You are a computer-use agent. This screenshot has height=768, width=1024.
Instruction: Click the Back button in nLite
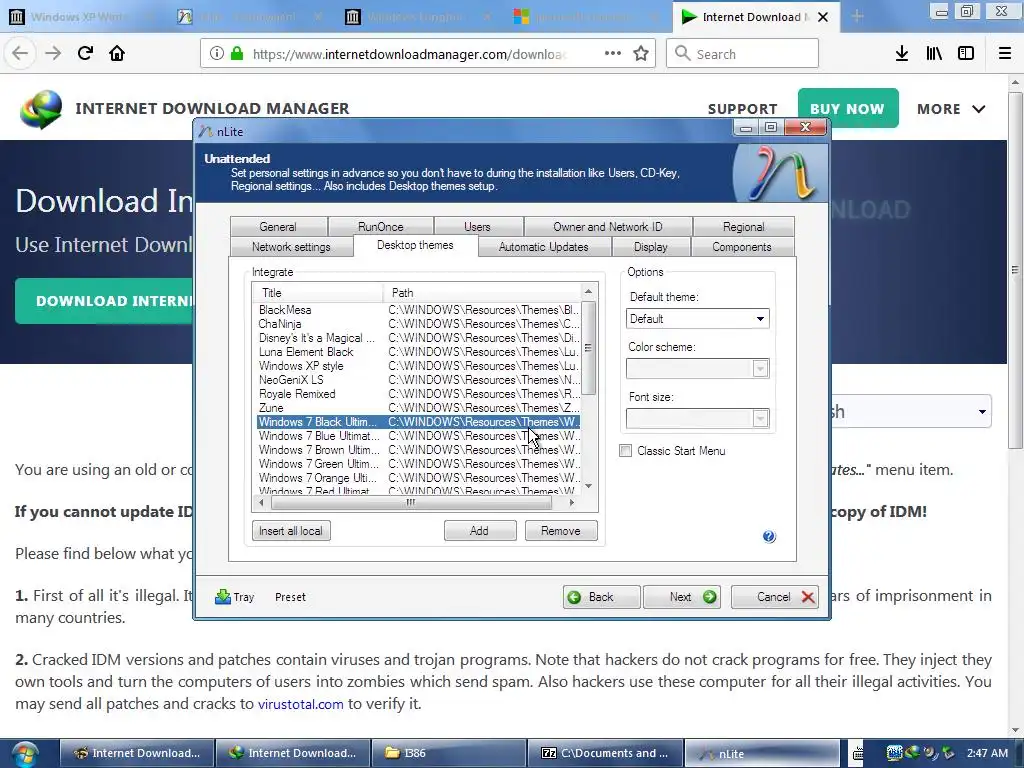point(601,597)
